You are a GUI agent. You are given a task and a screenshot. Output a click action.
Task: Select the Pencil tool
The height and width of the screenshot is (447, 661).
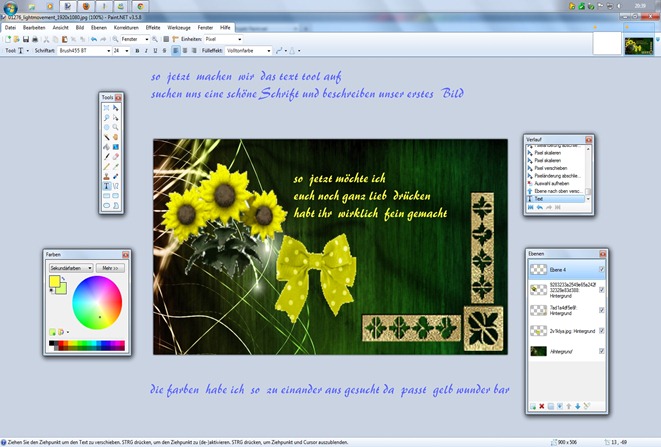pyautogui.click(x=107, y=166)
